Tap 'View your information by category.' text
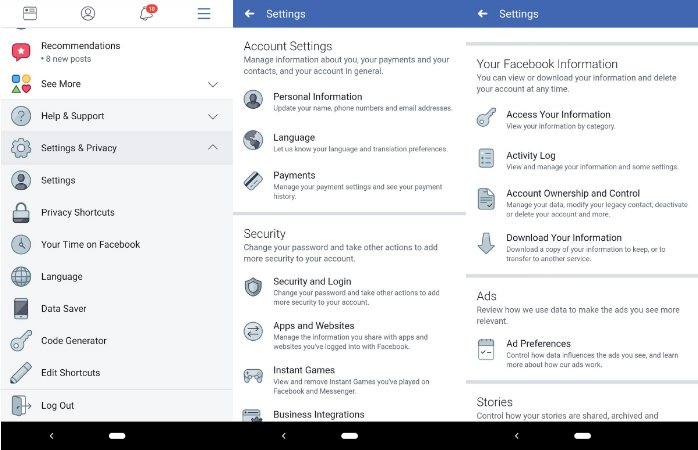Image resolution: width=698 pixels, height=450 pixels. 560,126
